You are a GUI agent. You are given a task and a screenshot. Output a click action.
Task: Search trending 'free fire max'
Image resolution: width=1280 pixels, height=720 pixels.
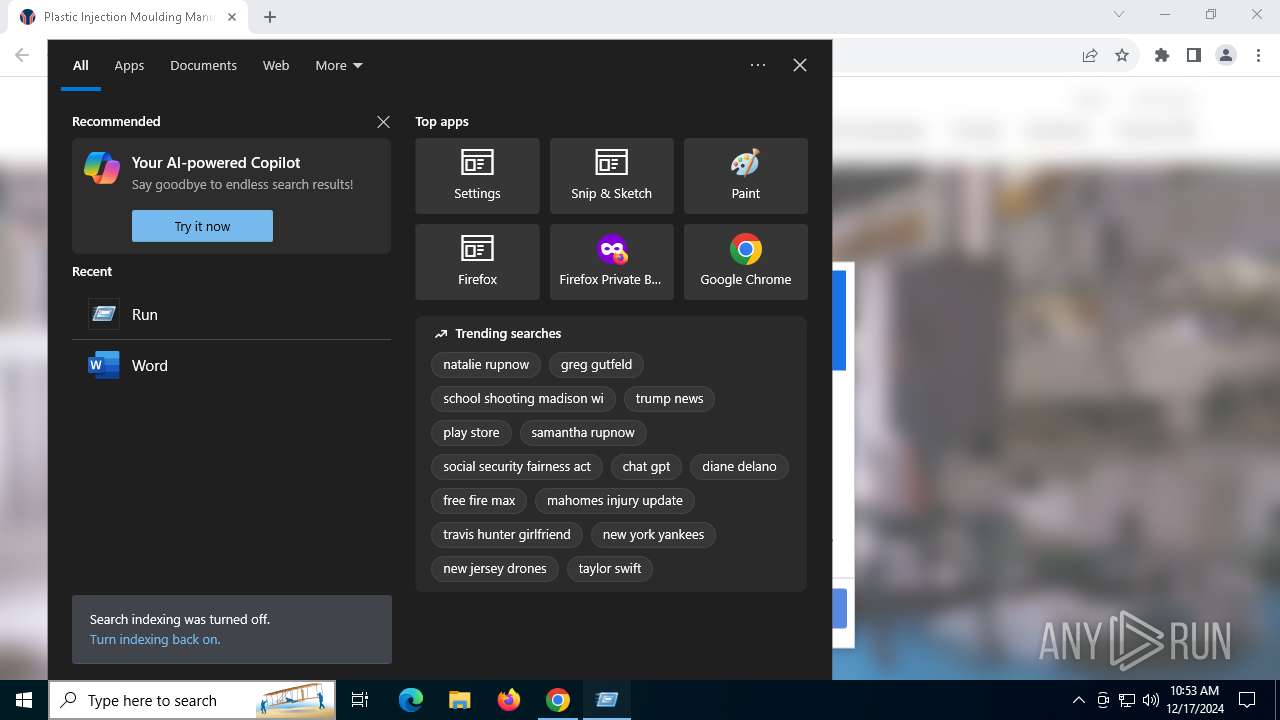coord(479,501)
